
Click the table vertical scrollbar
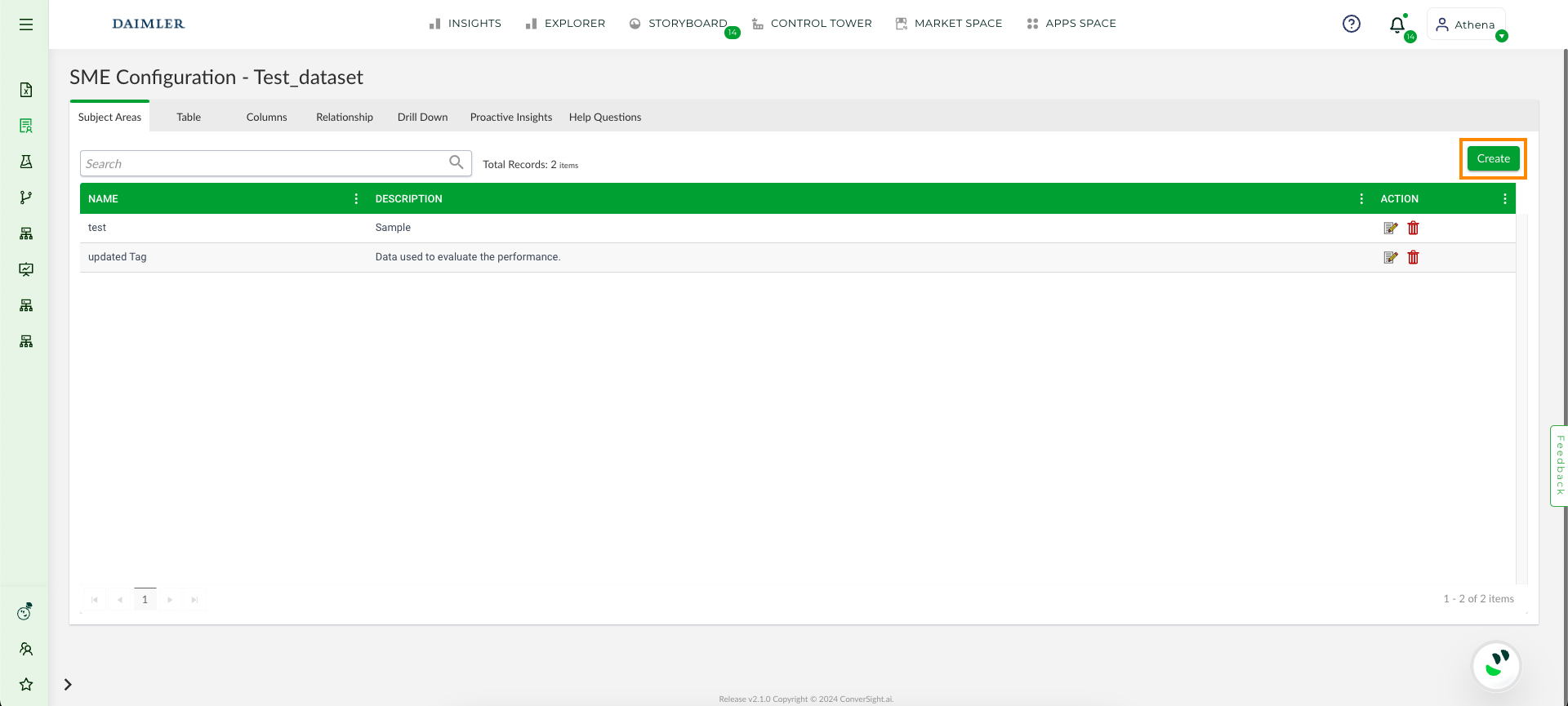(x=1521, y=399)
